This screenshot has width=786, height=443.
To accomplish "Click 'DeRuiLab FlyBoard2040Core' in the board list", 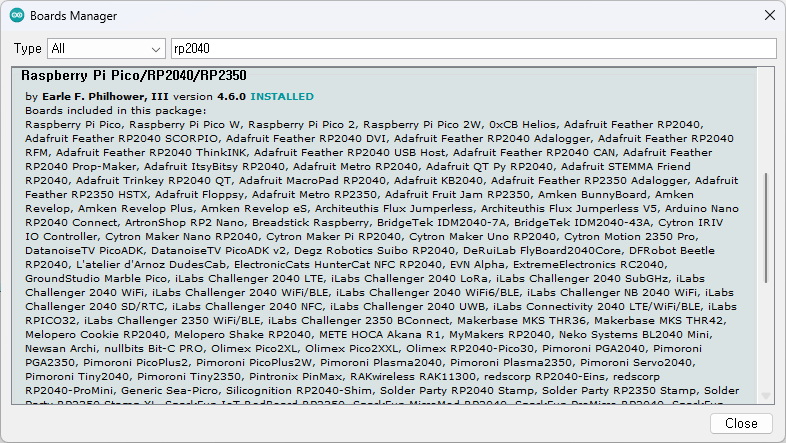I will pos(542,251).
